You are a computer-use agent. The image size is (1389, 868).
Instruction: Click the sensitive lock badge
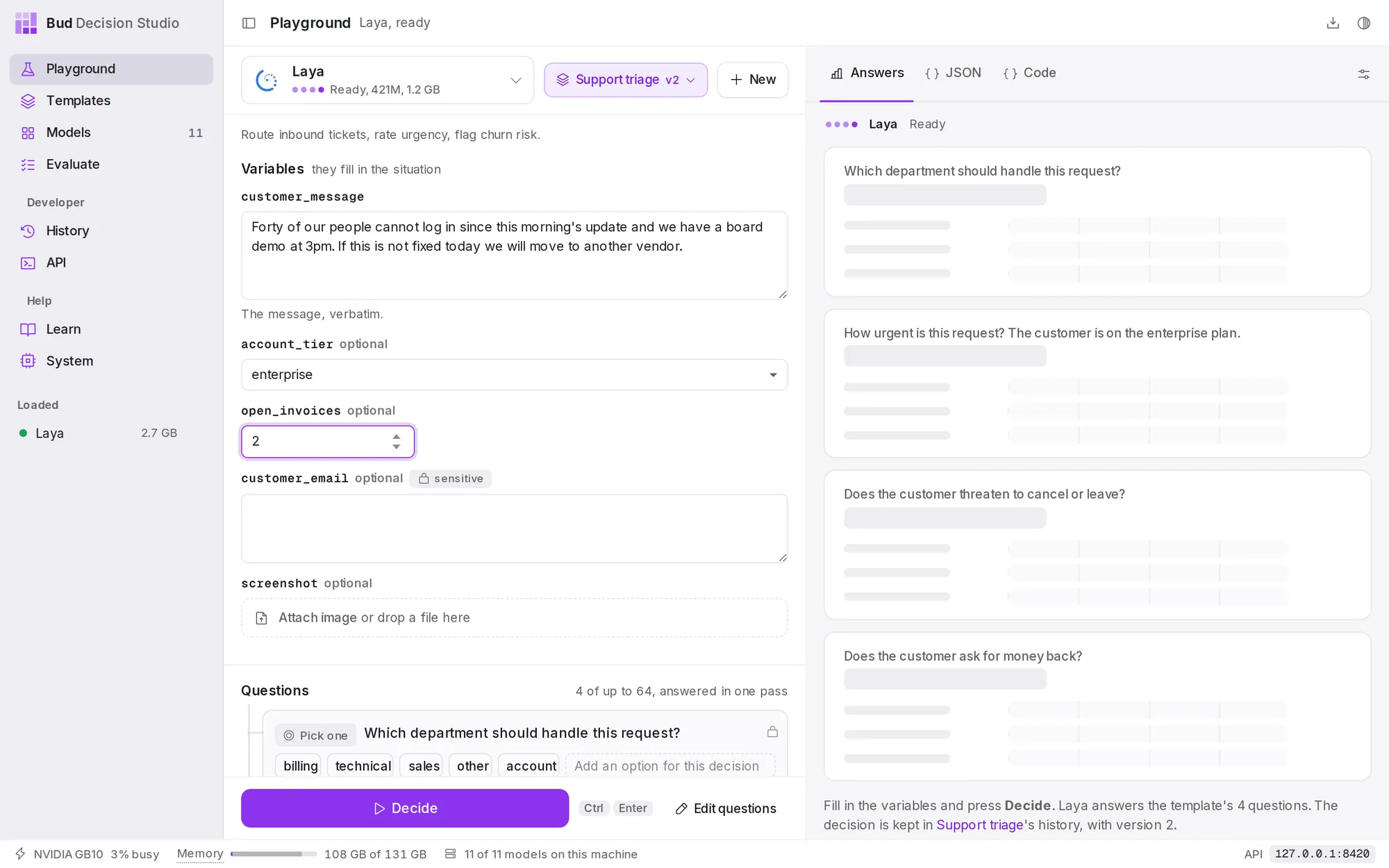(451, 478)
